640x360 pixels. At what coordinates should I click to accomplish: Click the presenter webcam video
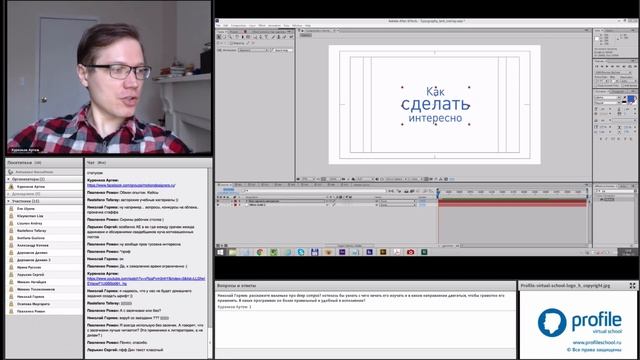[109, 77]
